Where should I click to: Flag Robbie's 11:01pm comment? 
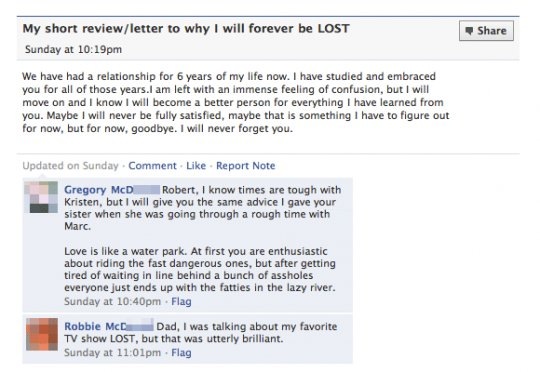181,353
